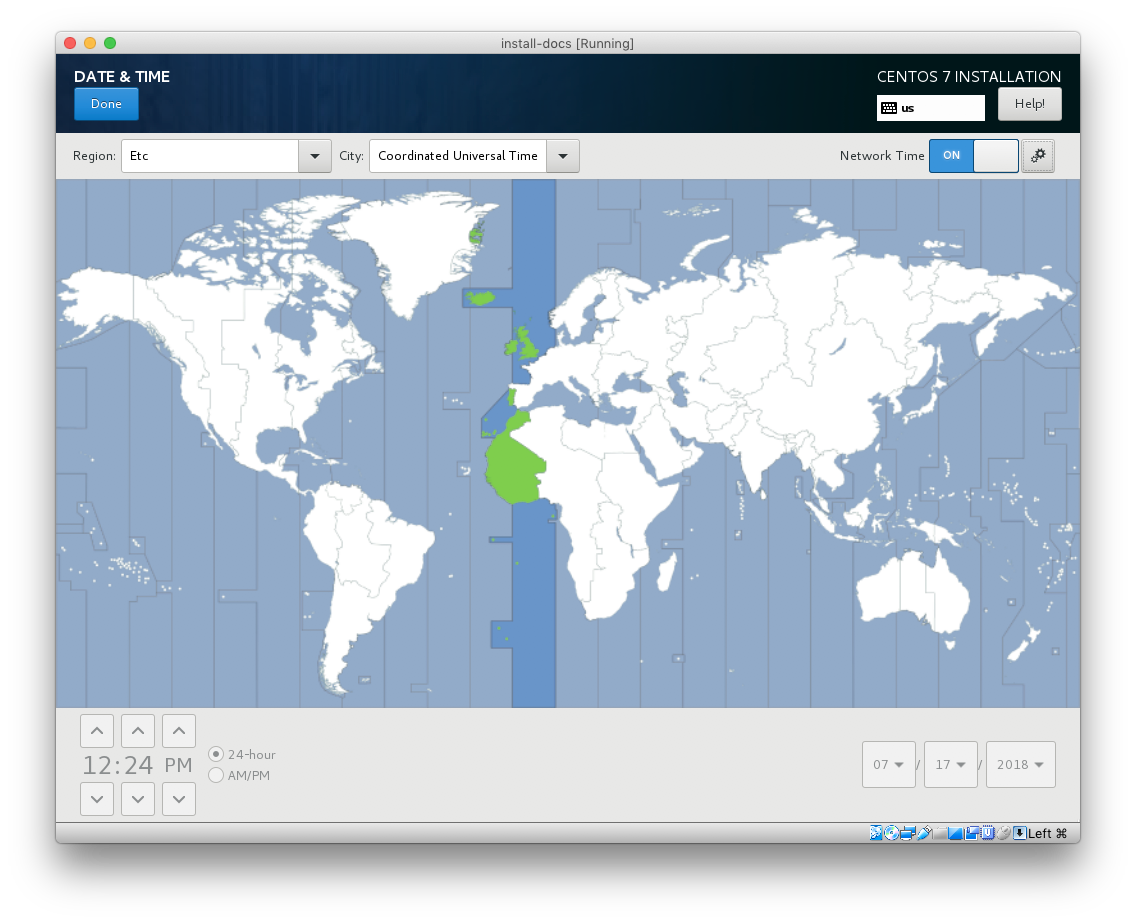Open the month dropdown showing 07
Screen dimensions: 1136x923
pos(889,764)
